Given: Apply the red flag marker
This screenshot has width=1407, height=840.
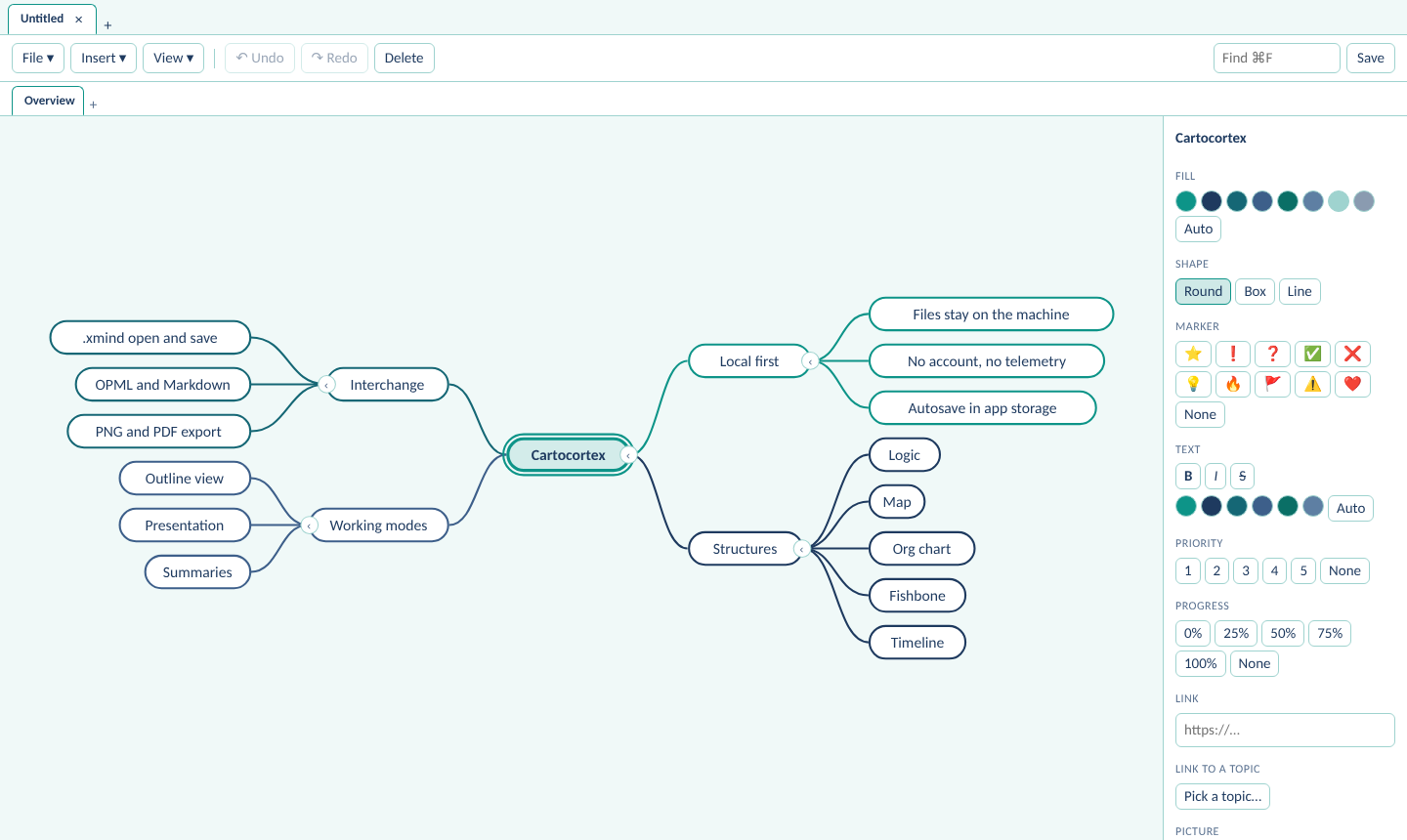Looking at the screenshot, I should [x=1273, y=384].
